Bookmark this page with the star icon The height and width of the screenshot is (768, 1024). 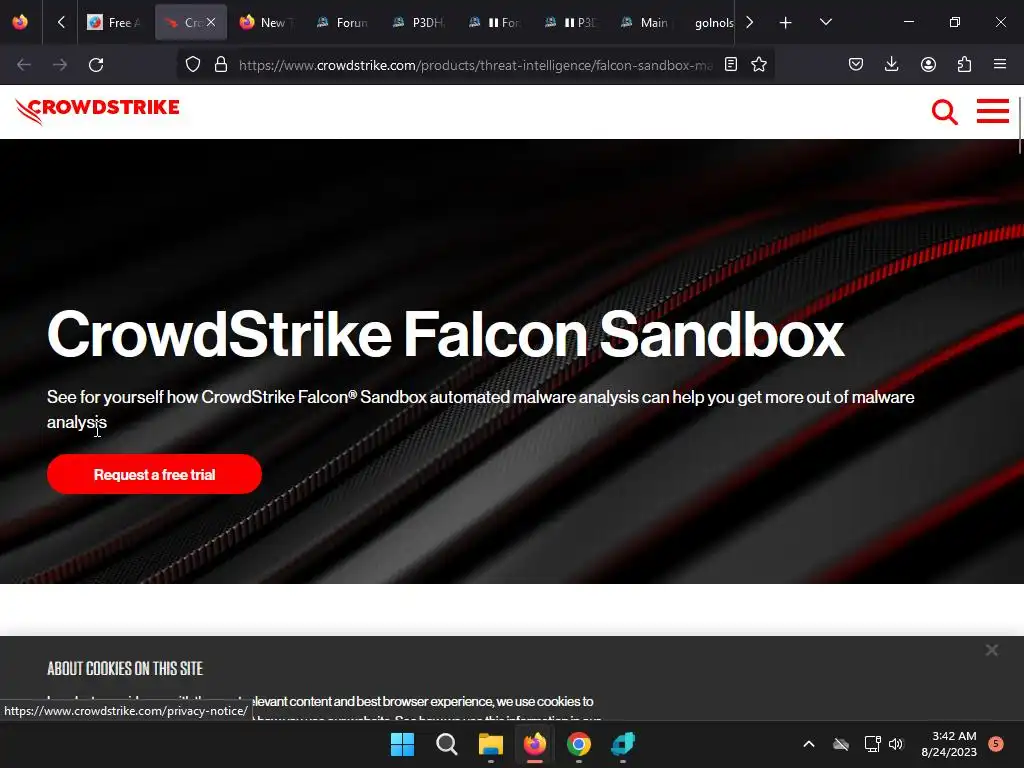[759, 65]
